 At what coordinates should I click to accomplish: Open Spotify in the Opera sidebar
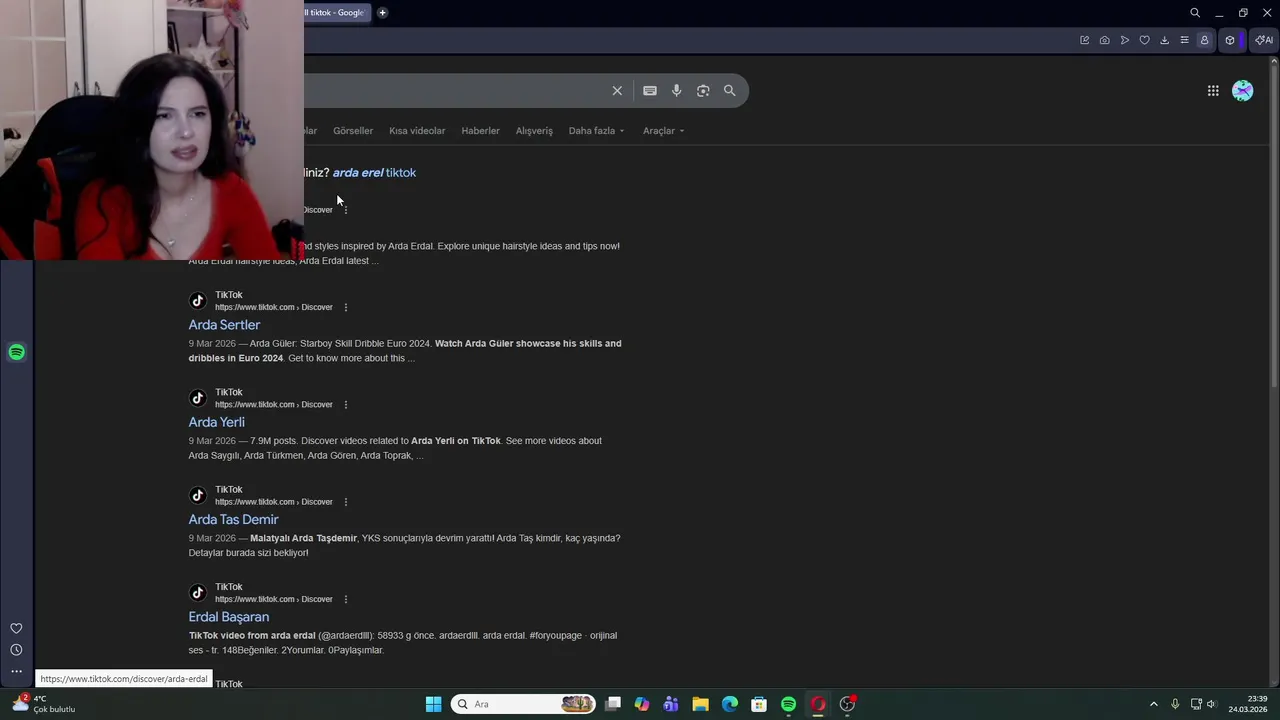16,352
